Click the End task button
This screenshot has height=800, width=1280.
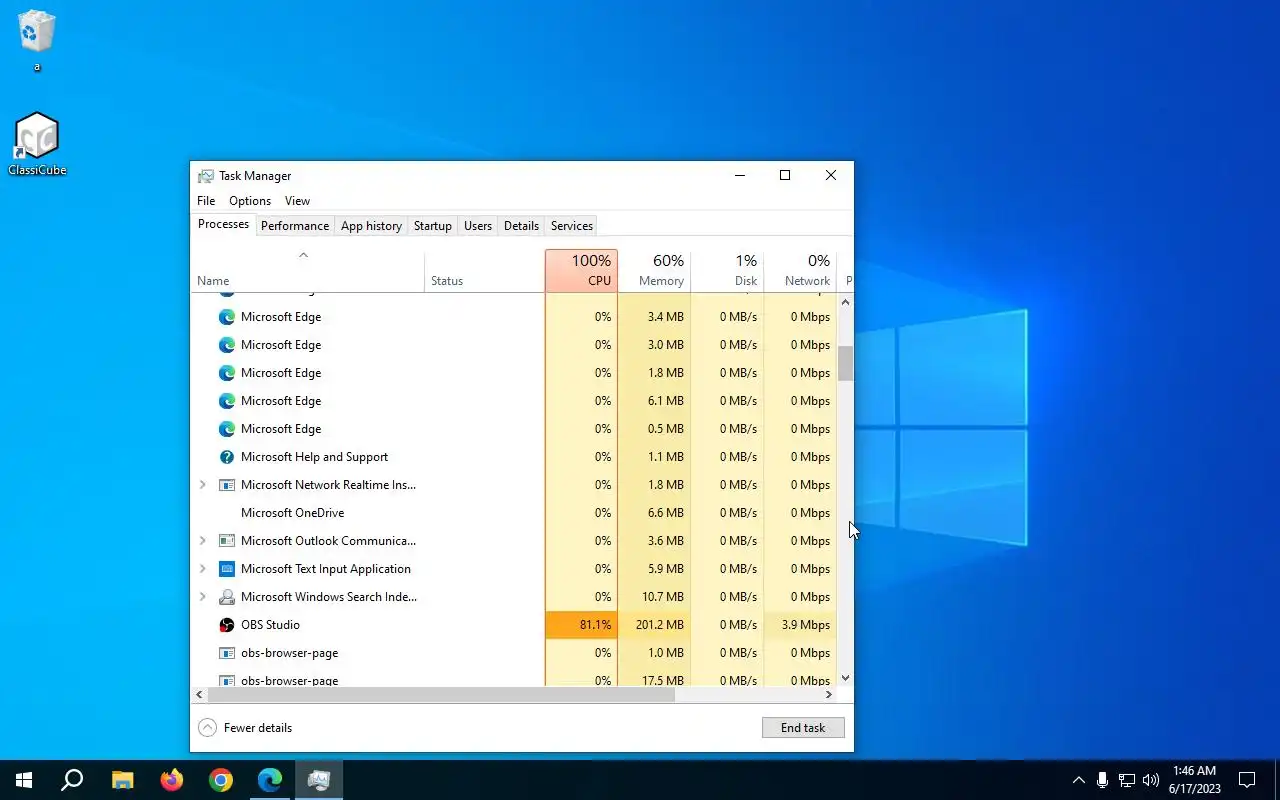click(803, 728)
